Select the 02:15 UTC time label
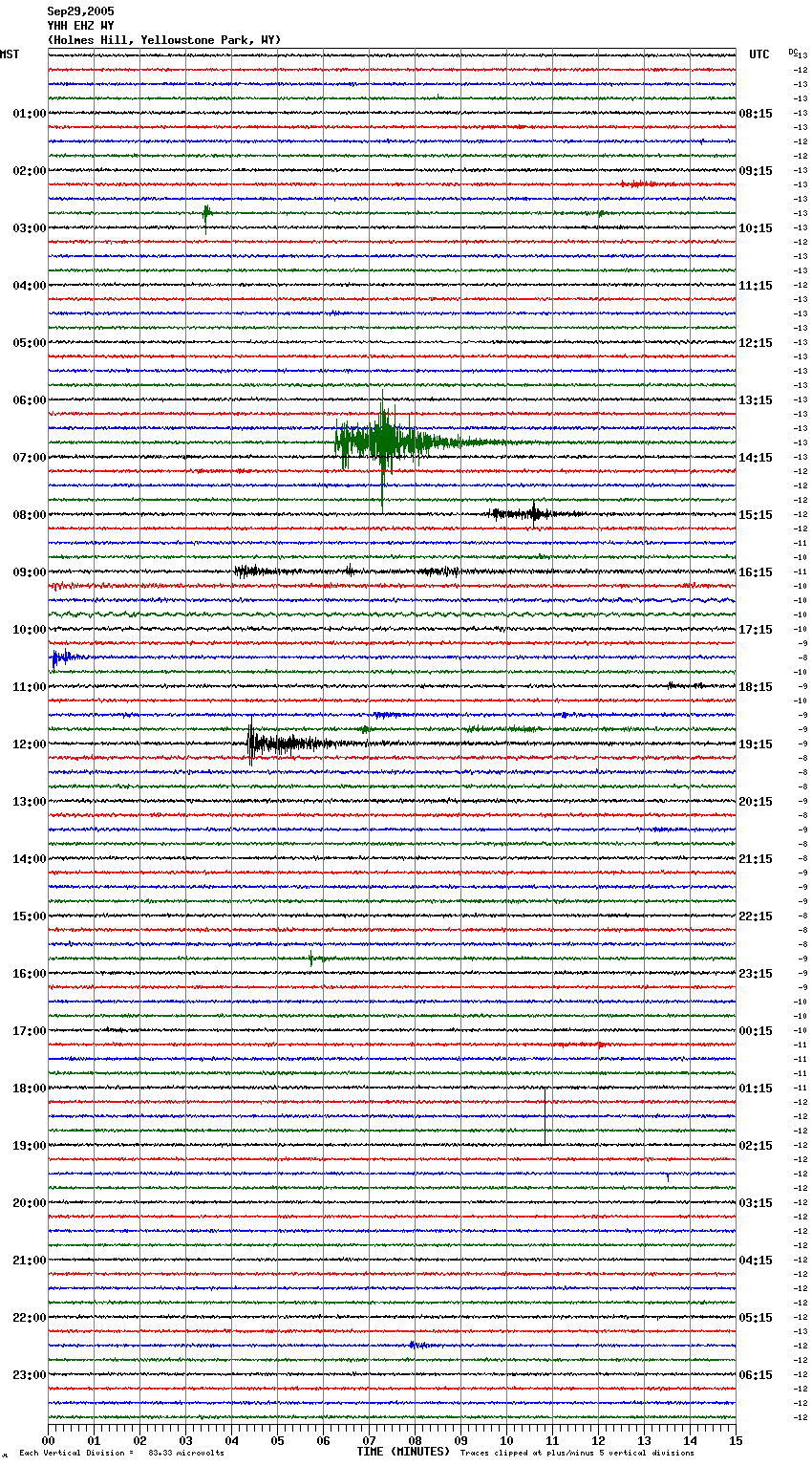This screenshot has width=812, height=1466. coord(756,1146)
